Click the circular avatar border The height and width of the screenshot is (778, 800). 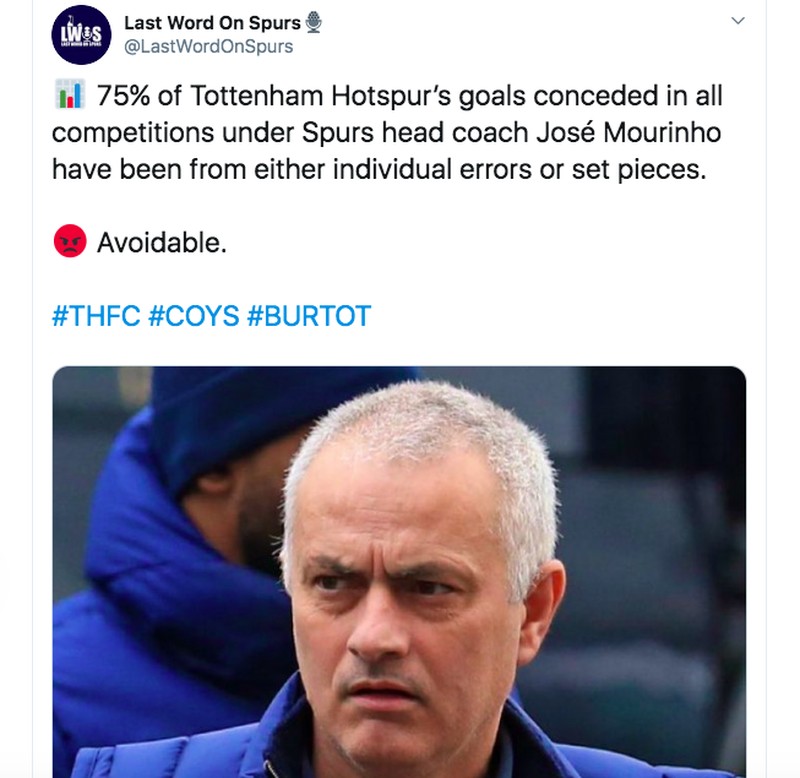coord(84,6)
